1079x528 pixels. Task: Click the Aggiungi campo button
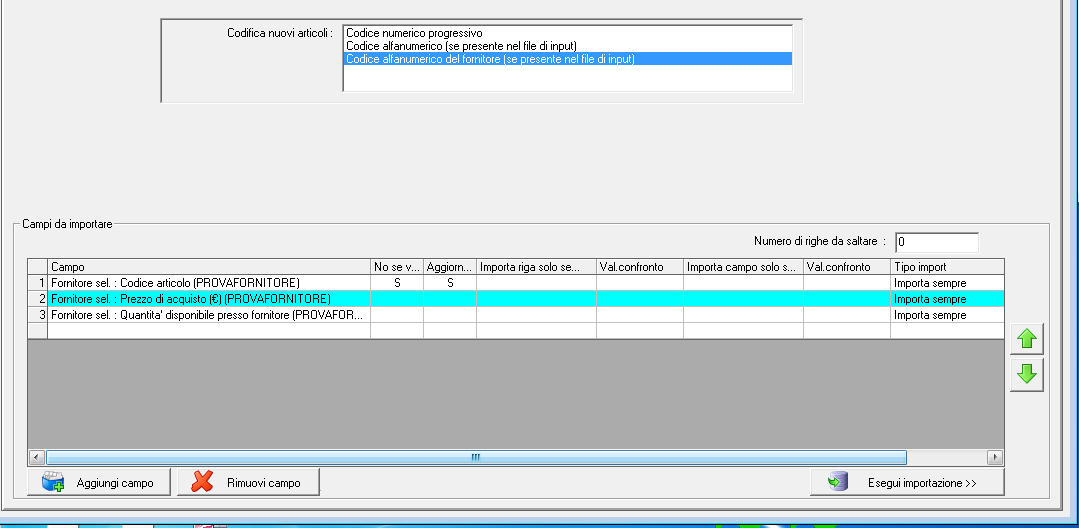100,483
